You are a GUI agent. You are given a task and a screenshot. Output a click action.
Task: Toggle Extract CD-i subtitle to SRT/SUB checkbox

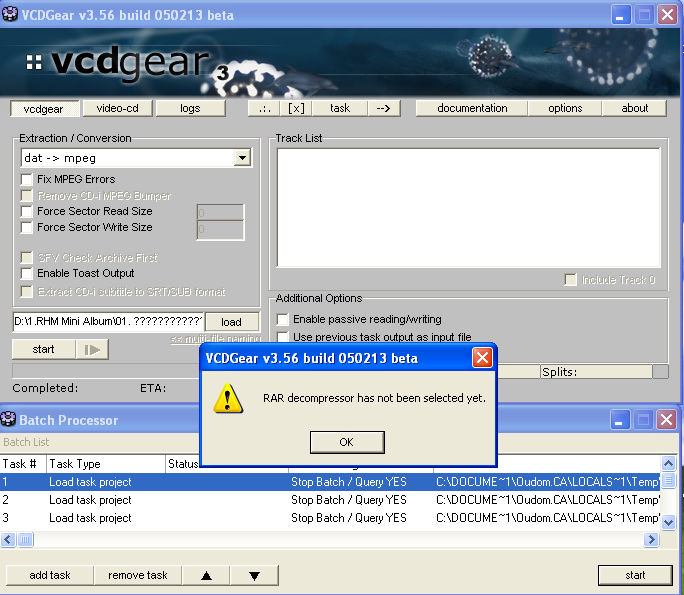[27, 291]
